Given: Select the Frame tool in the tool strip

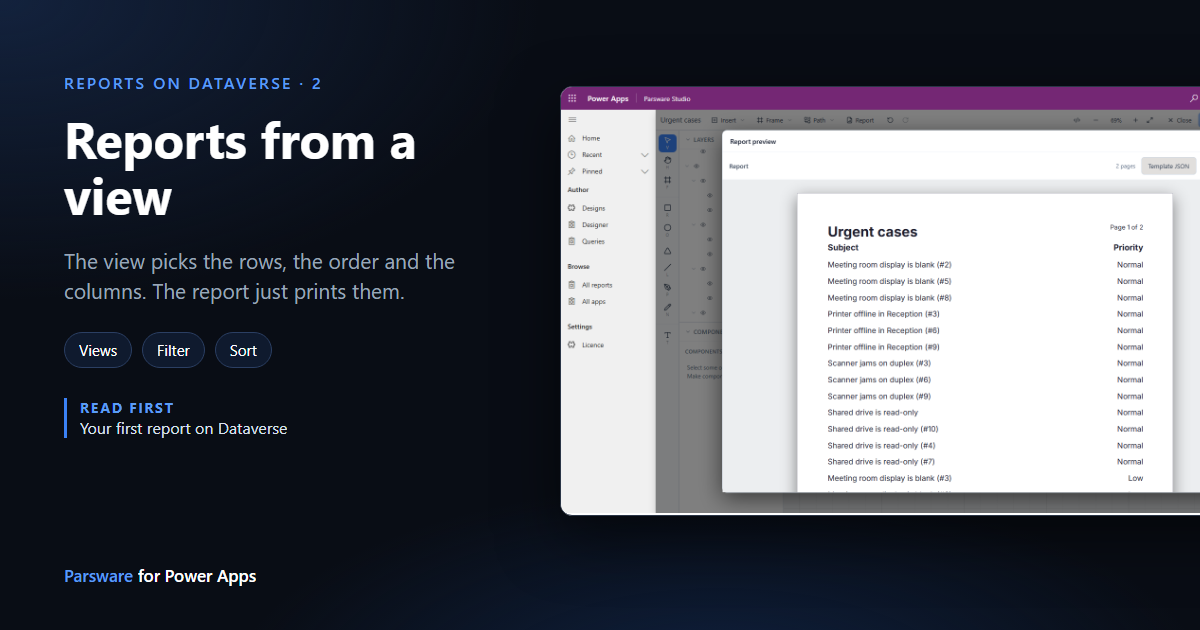Looking at the screenshot, I should pyautogui.click(x=668, y=180).
